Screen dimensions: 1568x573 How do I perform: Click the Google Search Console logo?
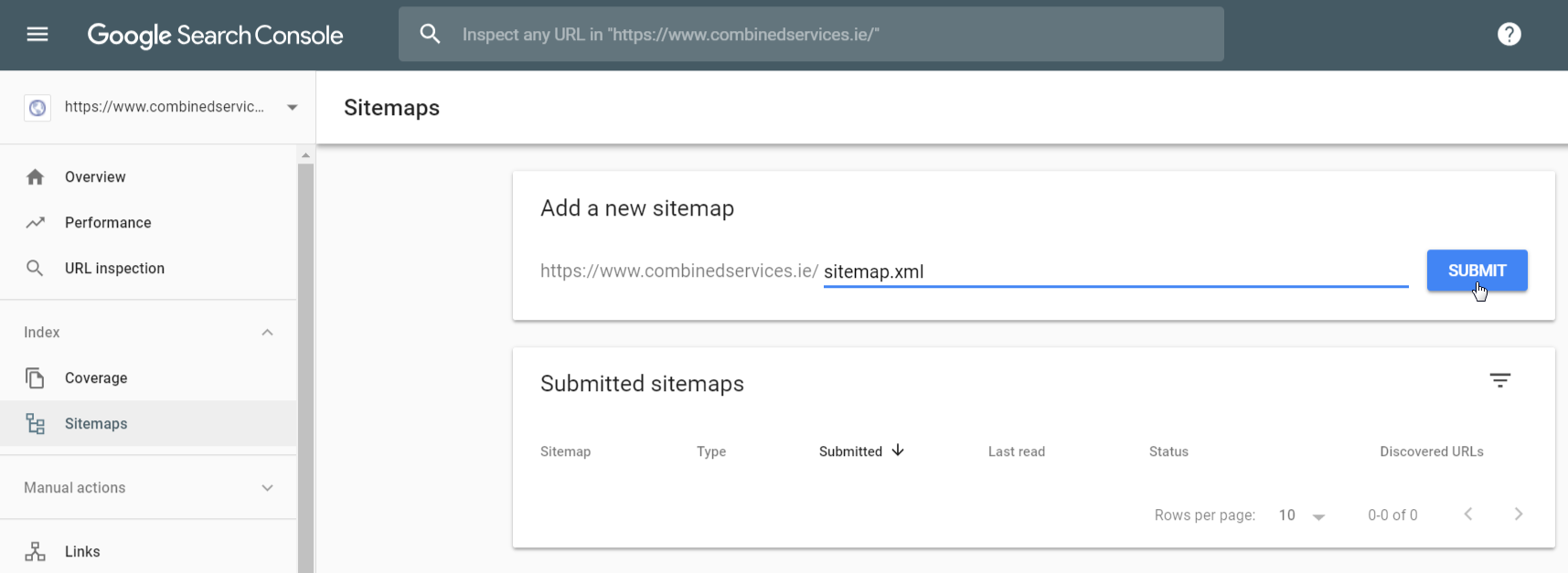pos(215,36)
